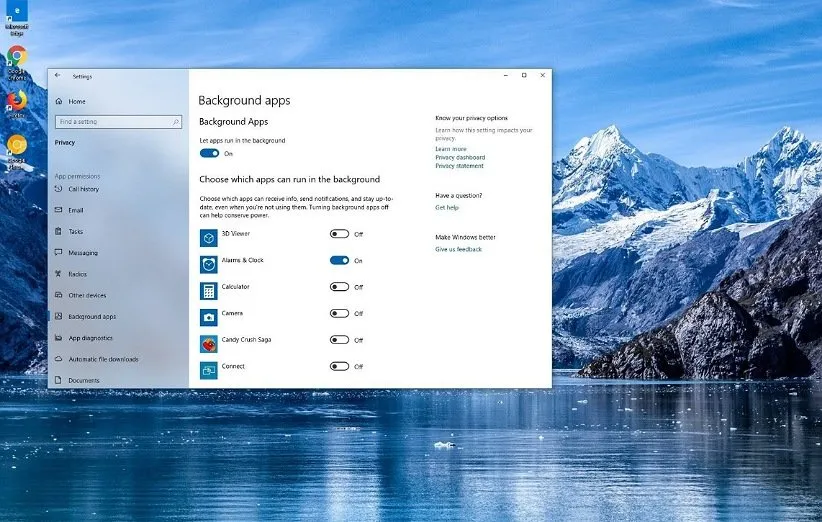Click the Find a setting search box
The width and height of the screenshot is (822, 522).
pyautogui.click(x=113, y=122)
